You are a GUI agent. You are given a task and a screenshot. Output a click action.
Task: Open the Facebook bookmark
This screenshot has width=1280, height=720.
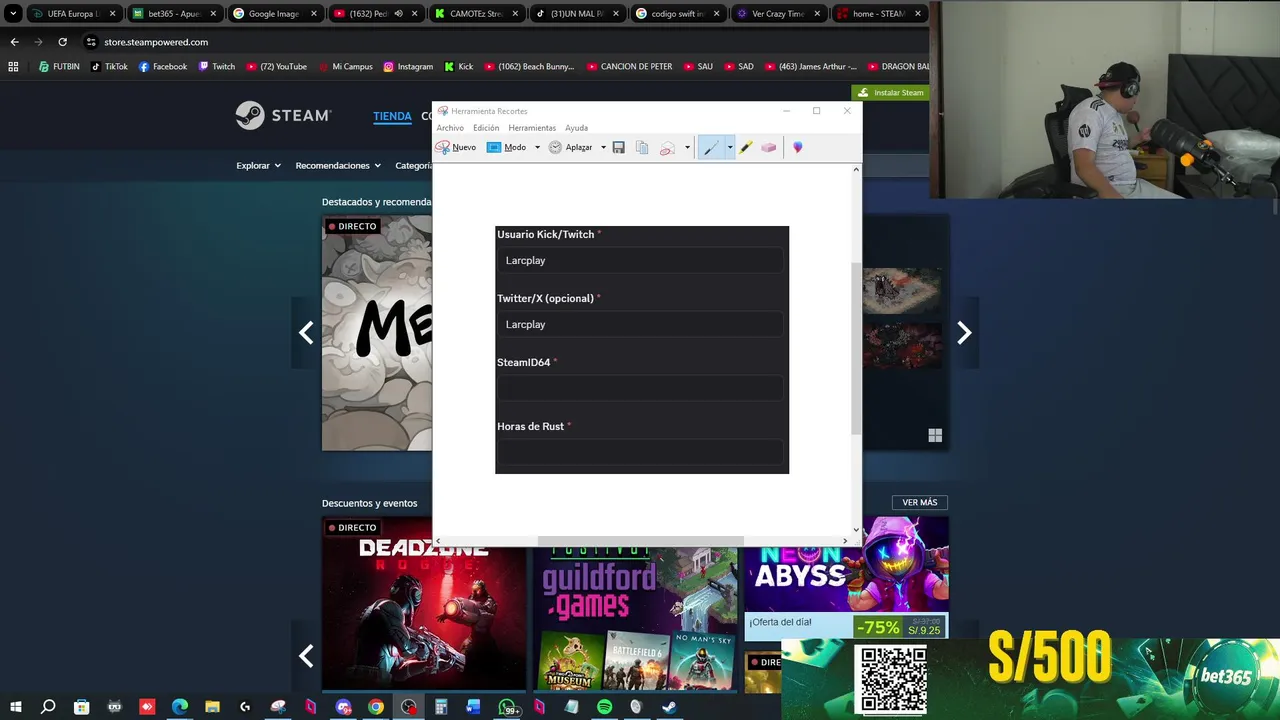[x=163, y=67]
